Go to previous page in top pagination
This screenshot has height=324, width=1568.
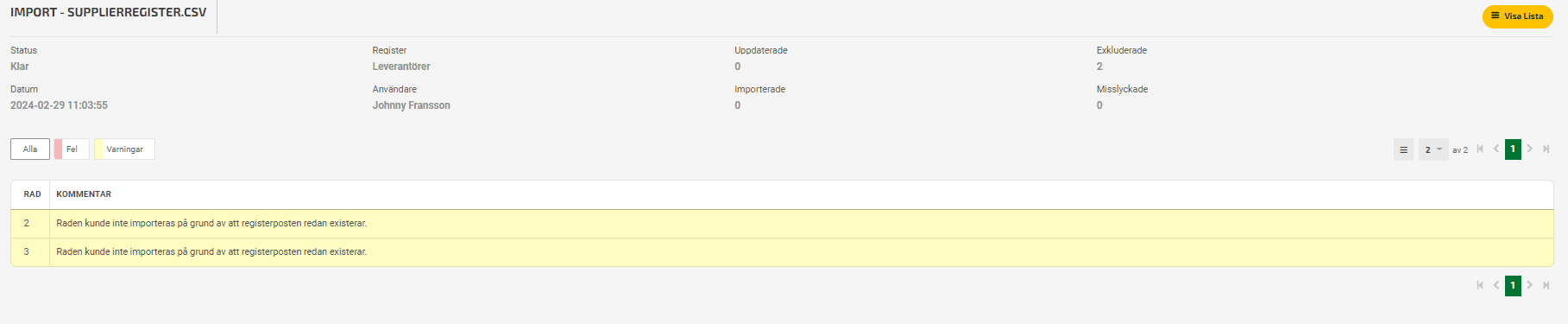1496,149
